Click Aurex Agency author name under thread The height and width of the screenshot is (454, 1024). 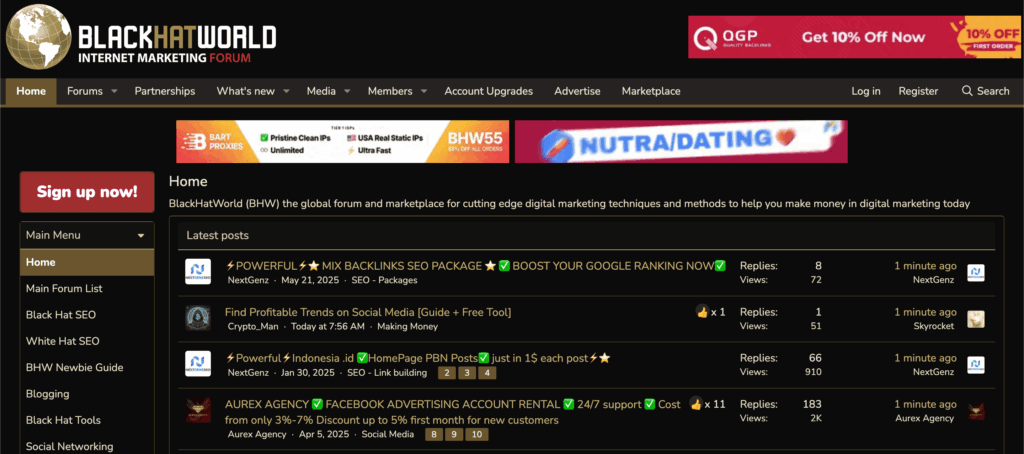(x=257, y=434)
